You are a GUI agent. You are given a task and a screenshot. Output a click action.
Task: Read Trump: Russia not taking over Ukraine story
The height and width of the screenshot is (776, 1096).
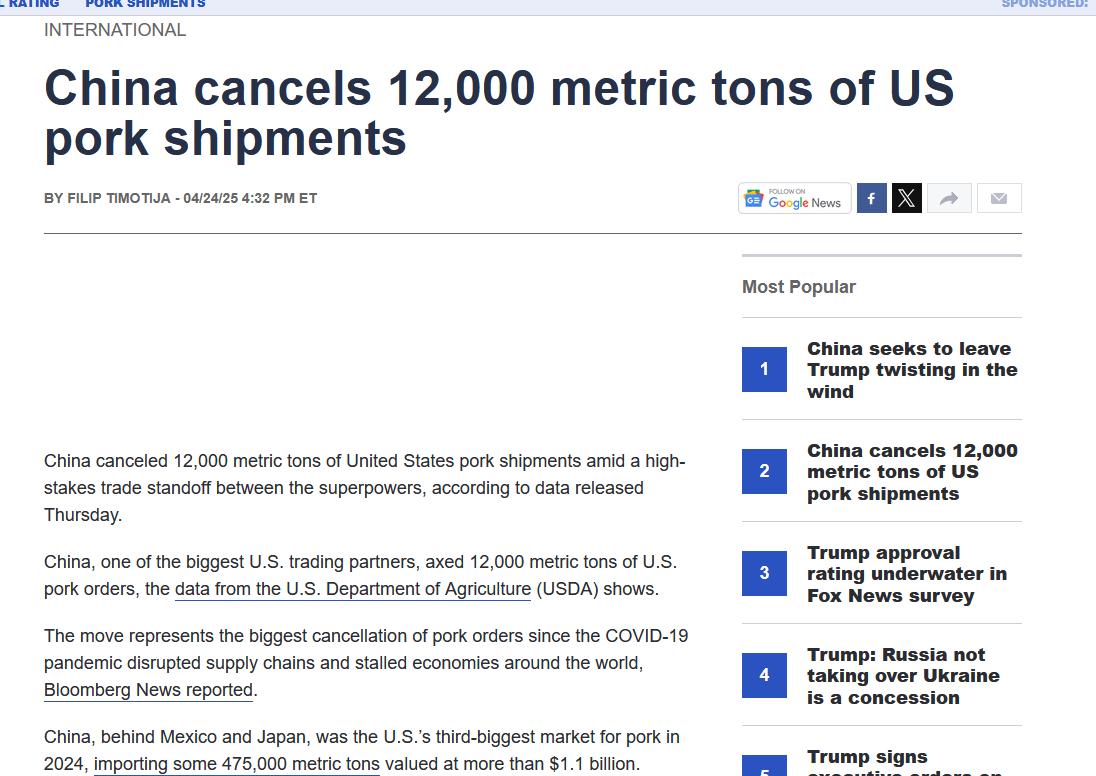903,676
